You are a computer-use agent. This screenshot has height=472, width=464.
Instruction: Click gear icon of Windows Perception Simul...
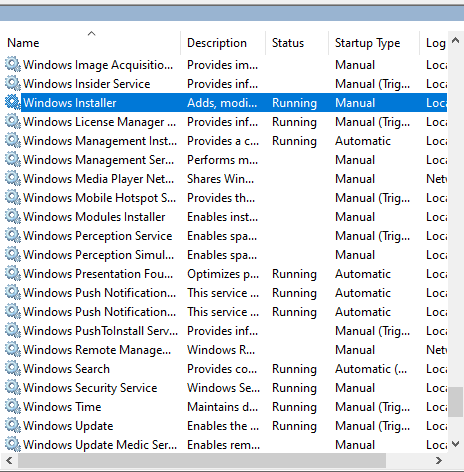click(x=13, y=254)
